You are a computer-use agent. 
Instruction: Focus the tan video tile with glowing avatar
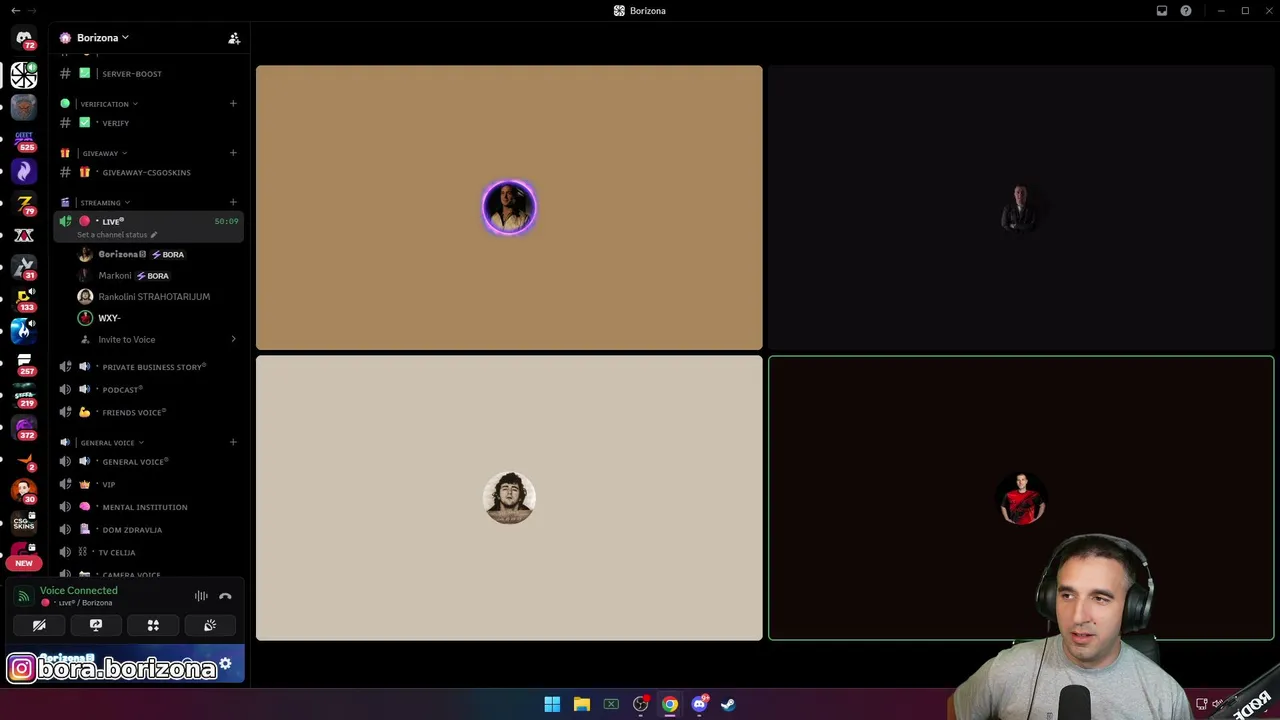[x=509, y=208]
